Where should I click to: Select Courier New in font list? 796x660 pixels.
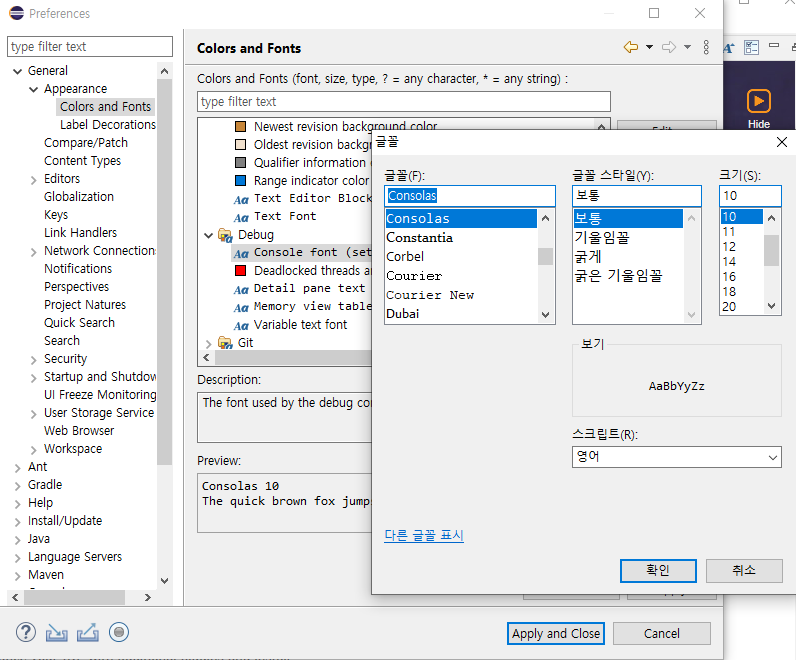coord(430,295)
